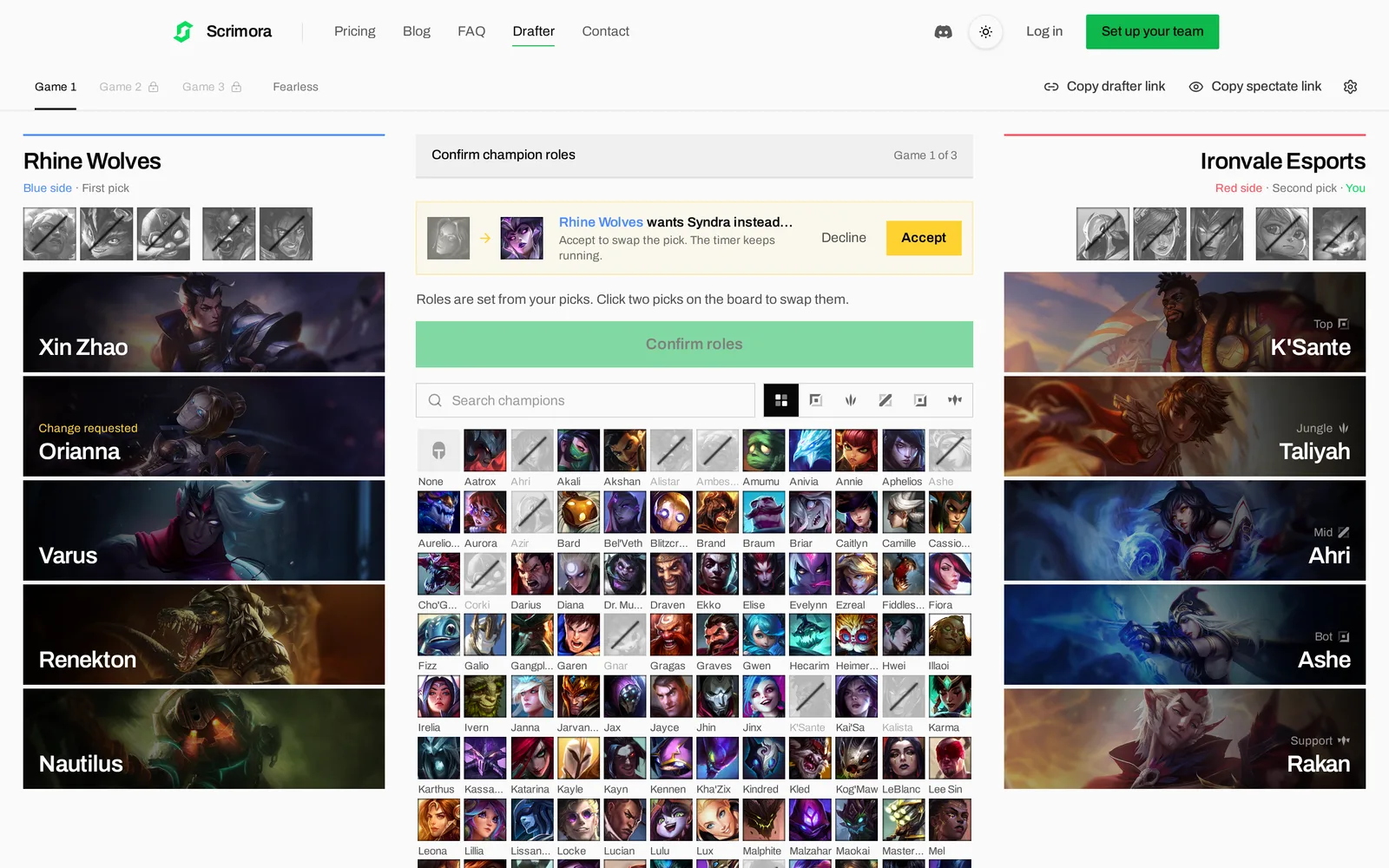Select Ahri Mid pick card
The height and width of the screenshot is (868, 1389).
[1185, 530]
